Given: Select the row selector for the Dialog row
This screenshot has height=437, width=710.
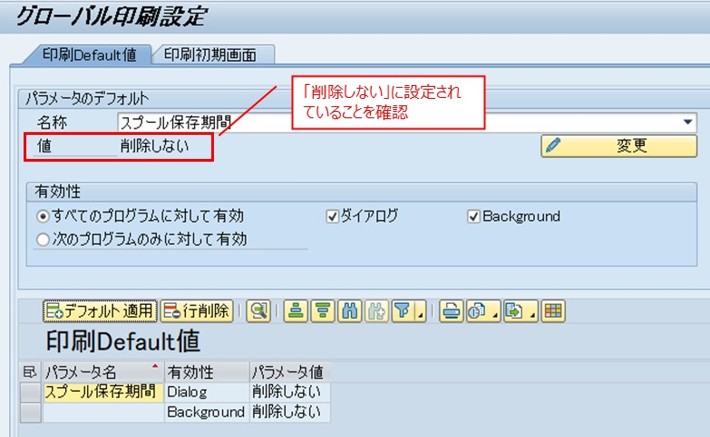Looking at the screenshot, I should point(31,392).
